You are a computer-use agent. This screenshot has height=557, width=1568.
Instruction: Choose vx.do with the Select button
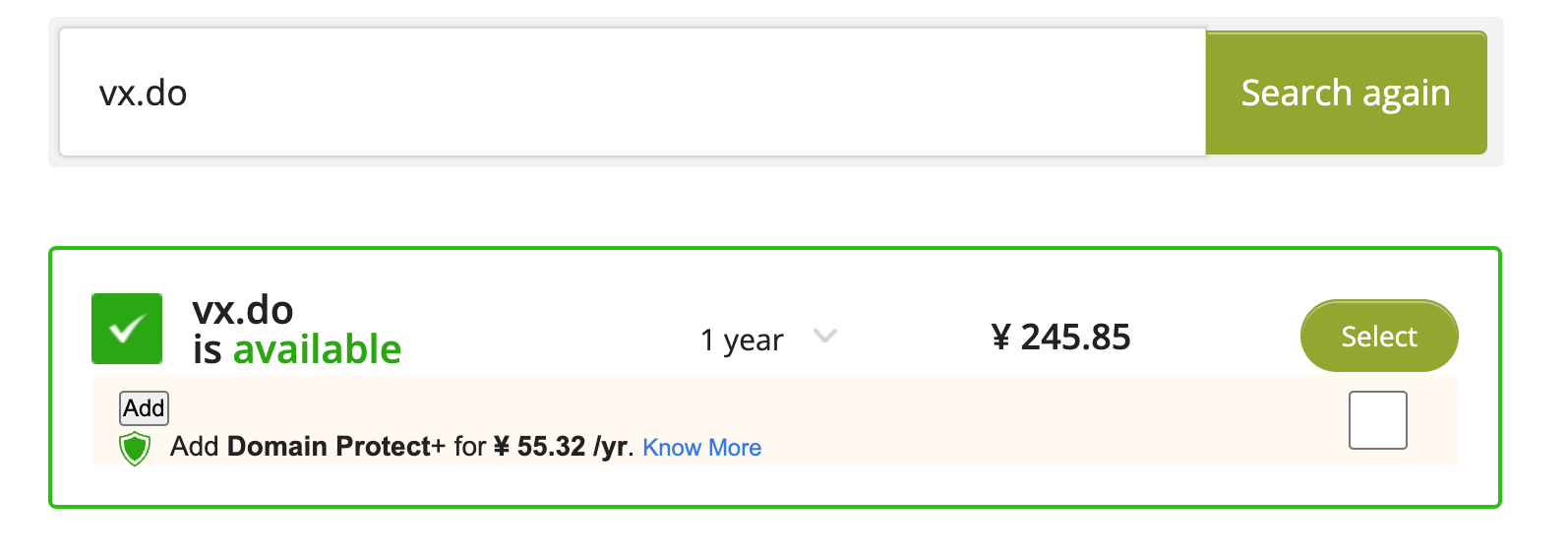click(x=1379, y=337)
